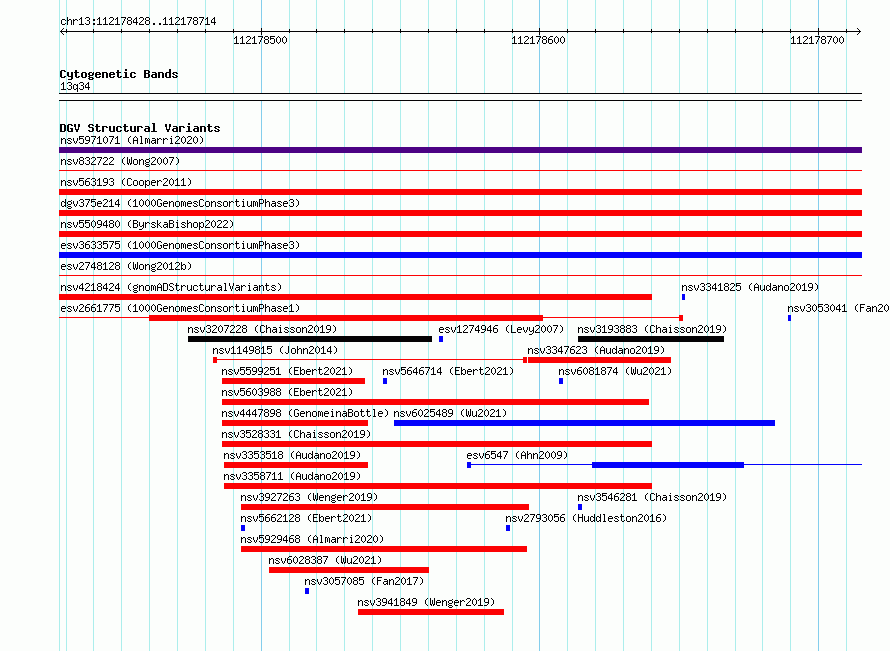This screenshot has width=890, height=651.
Task: Click the nsv3207228 (Chaisson2019) black bar
Action: (x=310, y=339)
